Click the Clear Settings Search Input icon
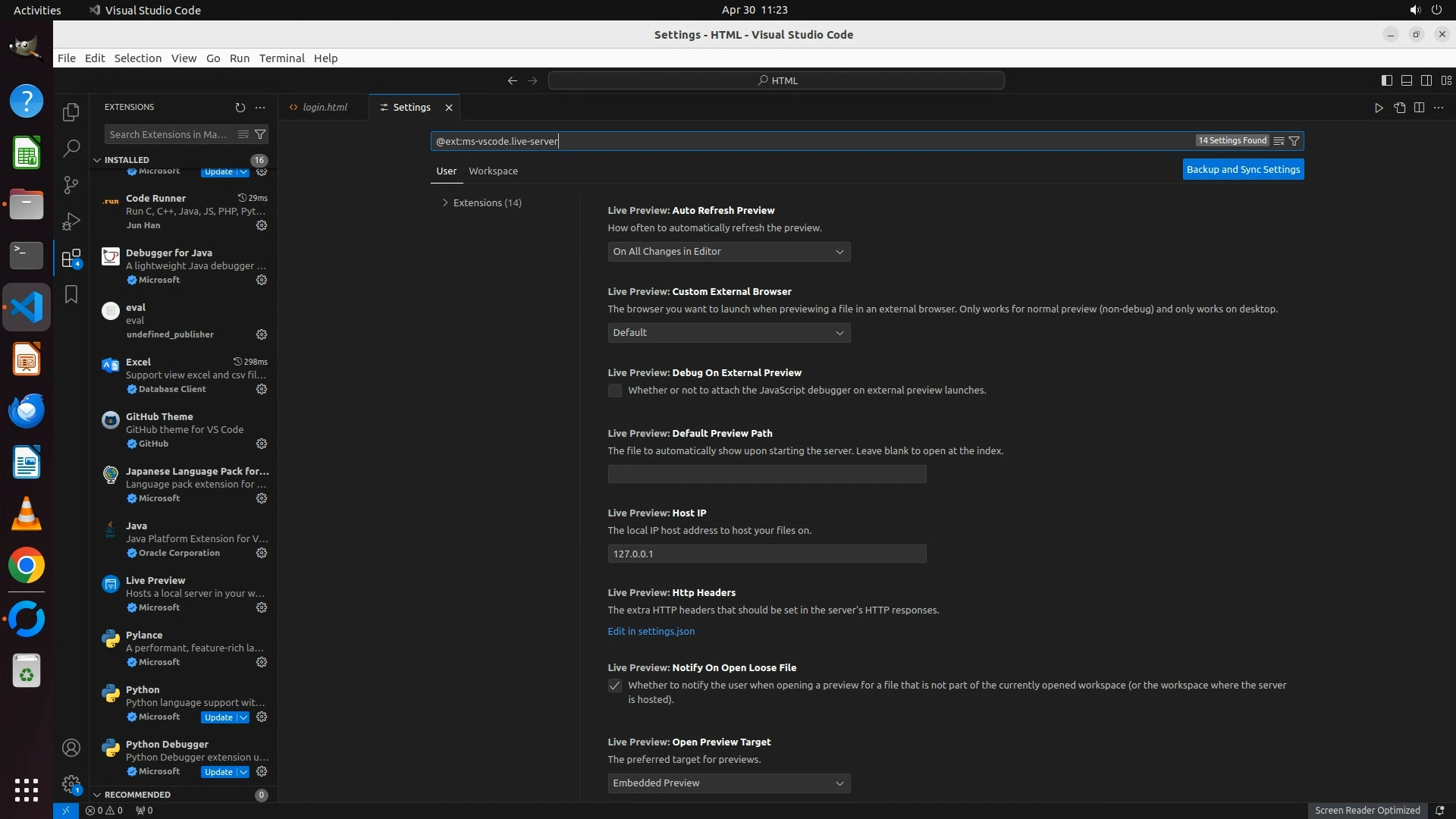 tap(1279, 141)
